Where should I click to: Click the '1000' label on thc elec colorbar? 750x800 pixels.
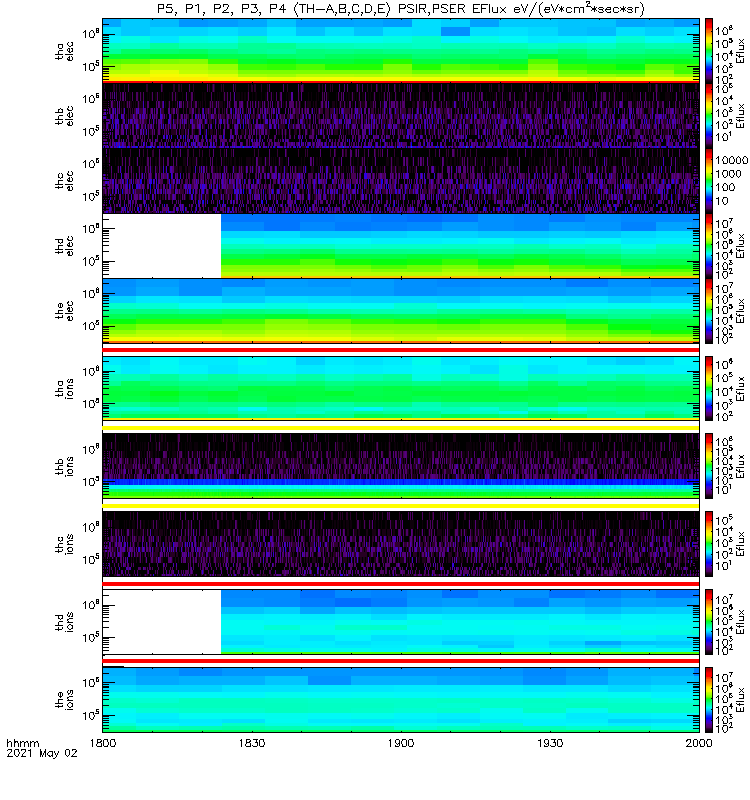click(728, 173)
